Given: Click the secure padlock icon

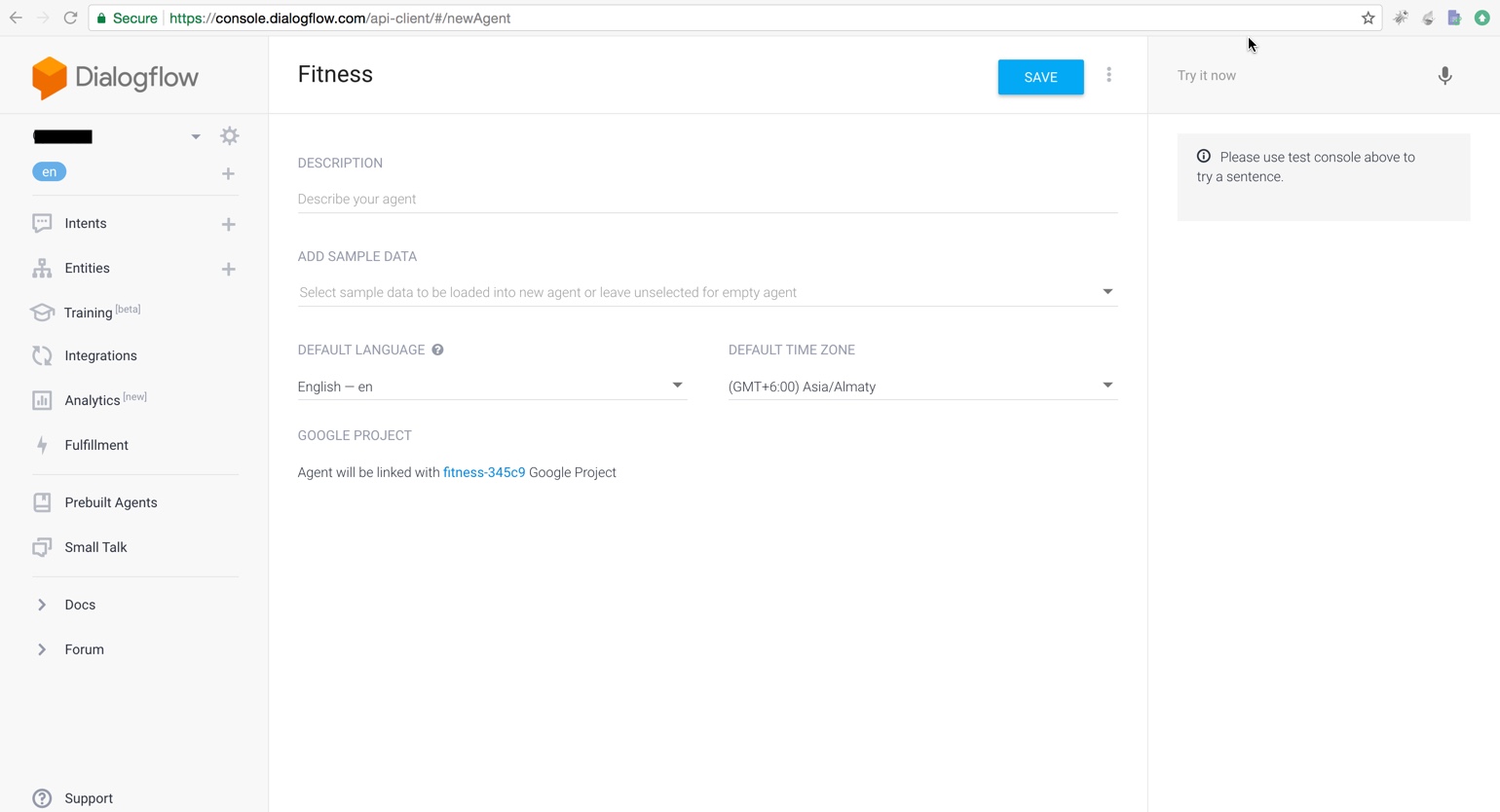Looking at the screenshot, I should pyautogui.click(x=101, y=18).
